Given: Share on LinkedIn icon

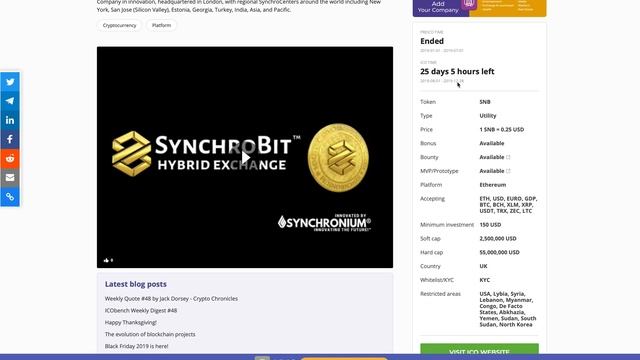Looking at the screenshot, I should pos(10,120).
